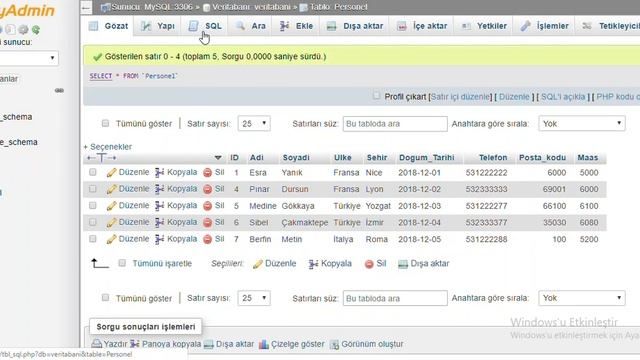Click the red delete icon for Berfin row
Image resolution: width=640 pixels, height=360 pixels.
coord(207,240)
